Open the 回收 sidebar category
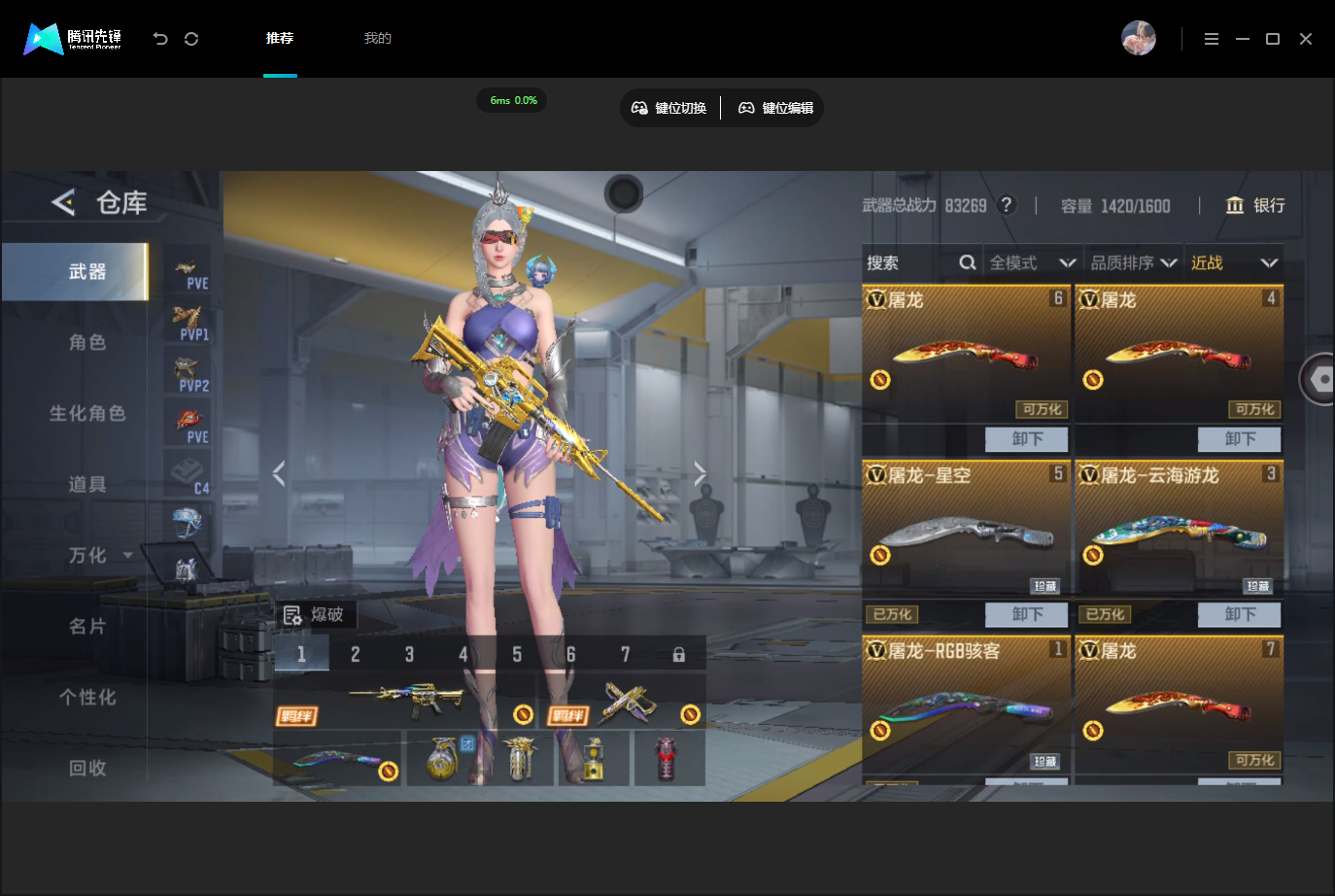 (x=87, y=768)
